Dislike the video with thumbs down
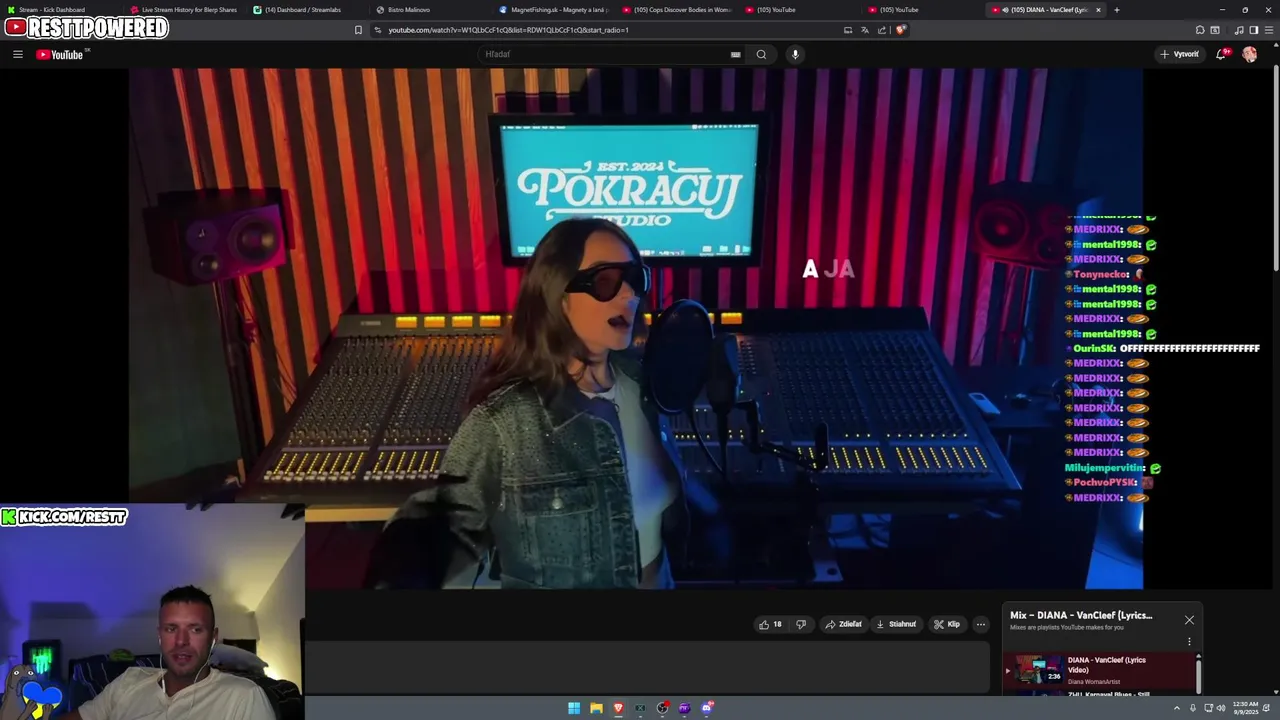This screenshot has height=720, width=1280. pyautogui.click(x=800, y=624)
